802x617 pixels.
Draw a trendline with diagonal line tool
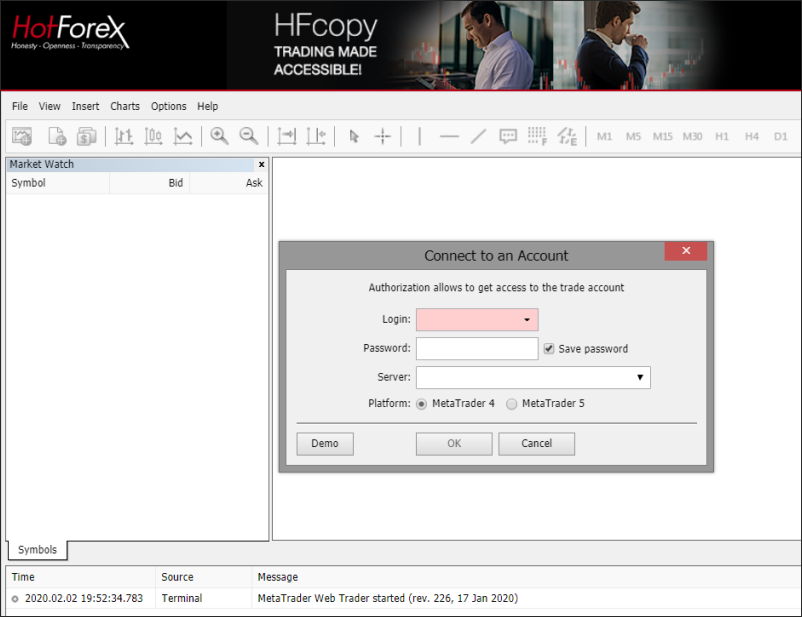[x=478, y=136]
